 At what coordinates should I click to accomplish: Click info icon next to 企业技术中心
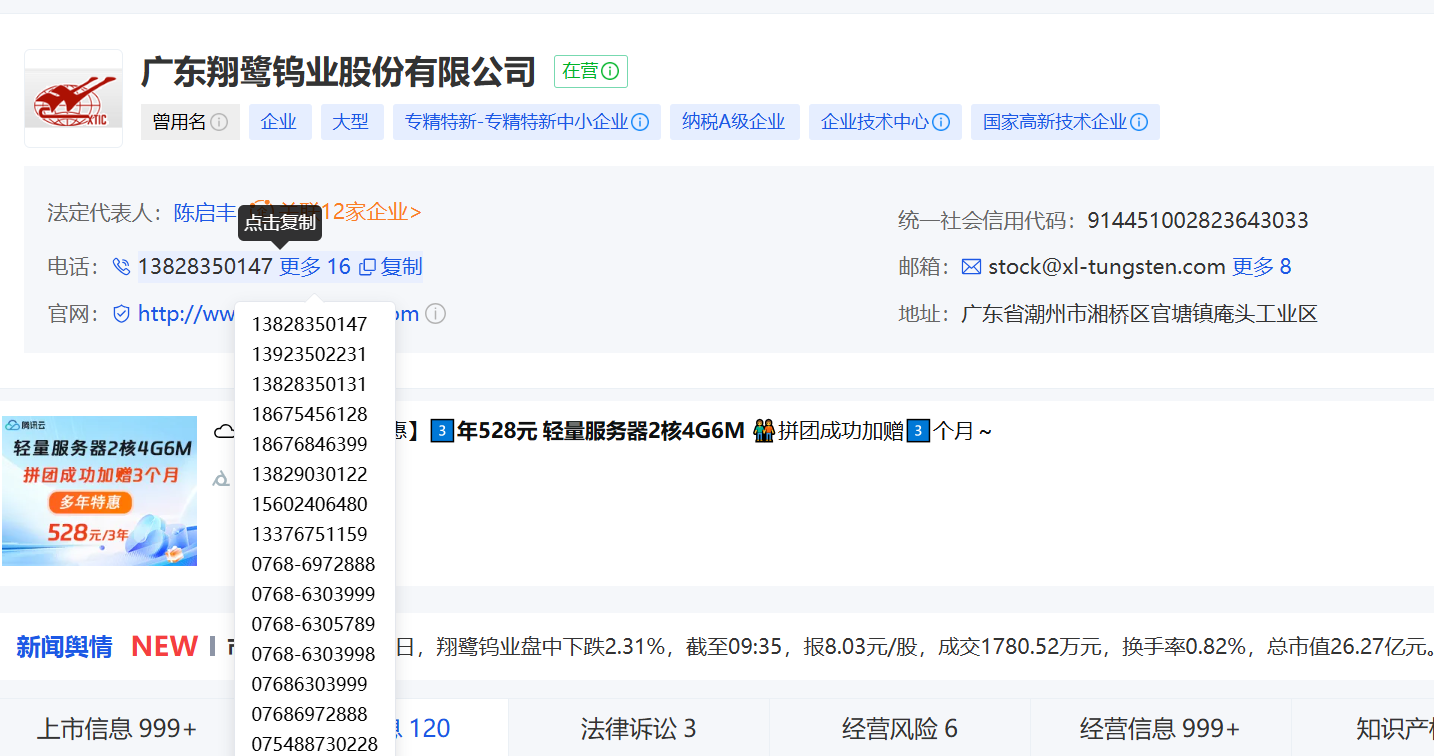coord(941,122)
